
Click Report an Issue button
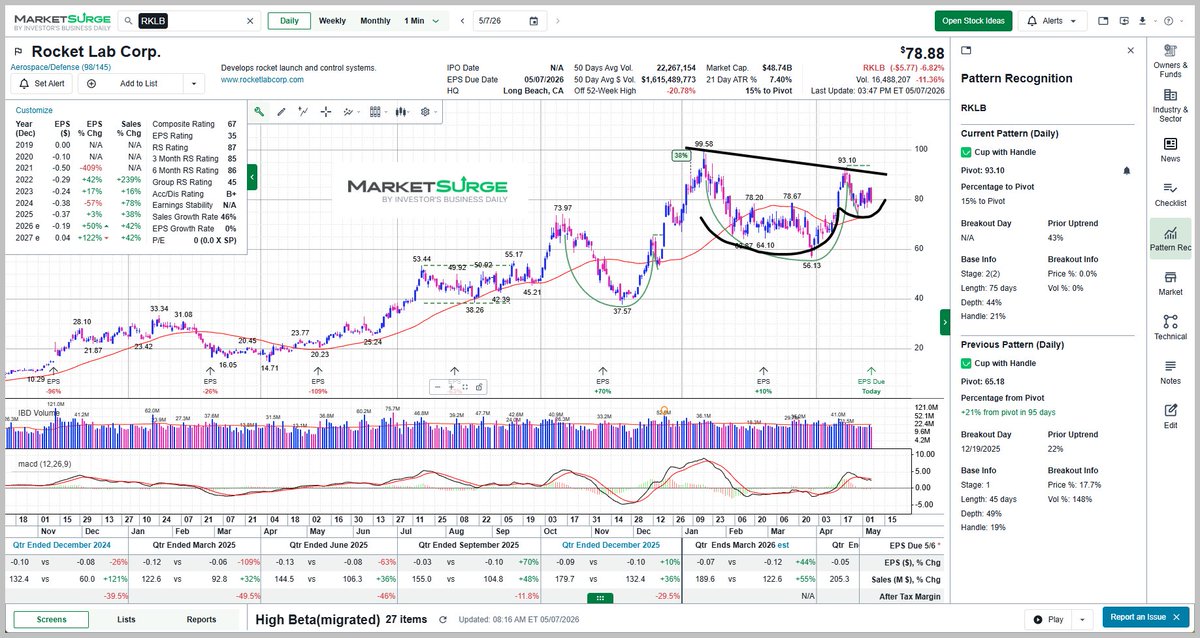(x=1147, y=619)
